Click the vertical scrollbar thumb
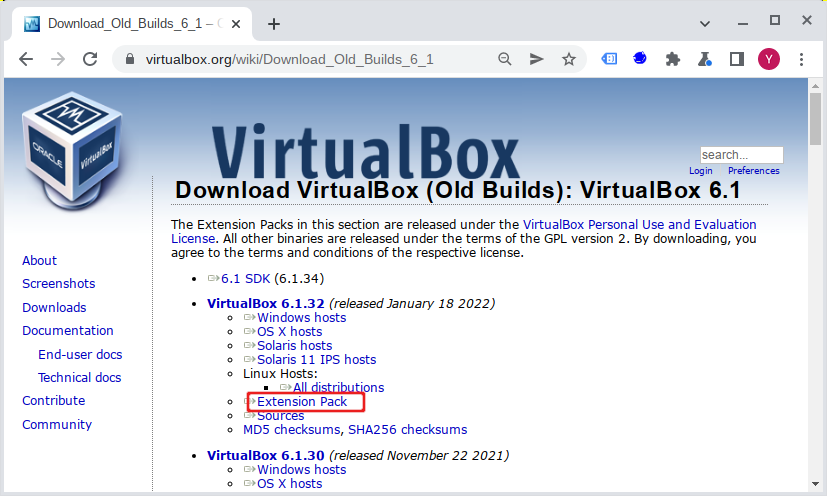Screen dimensions: 827x496 (815, 119)
